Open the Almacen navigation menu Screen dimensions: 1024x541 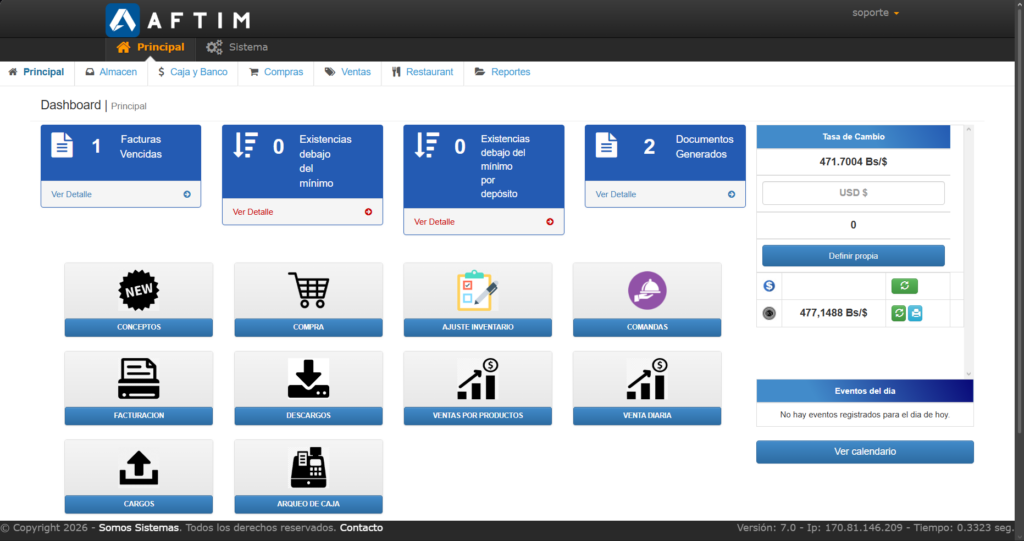(111, 72)
